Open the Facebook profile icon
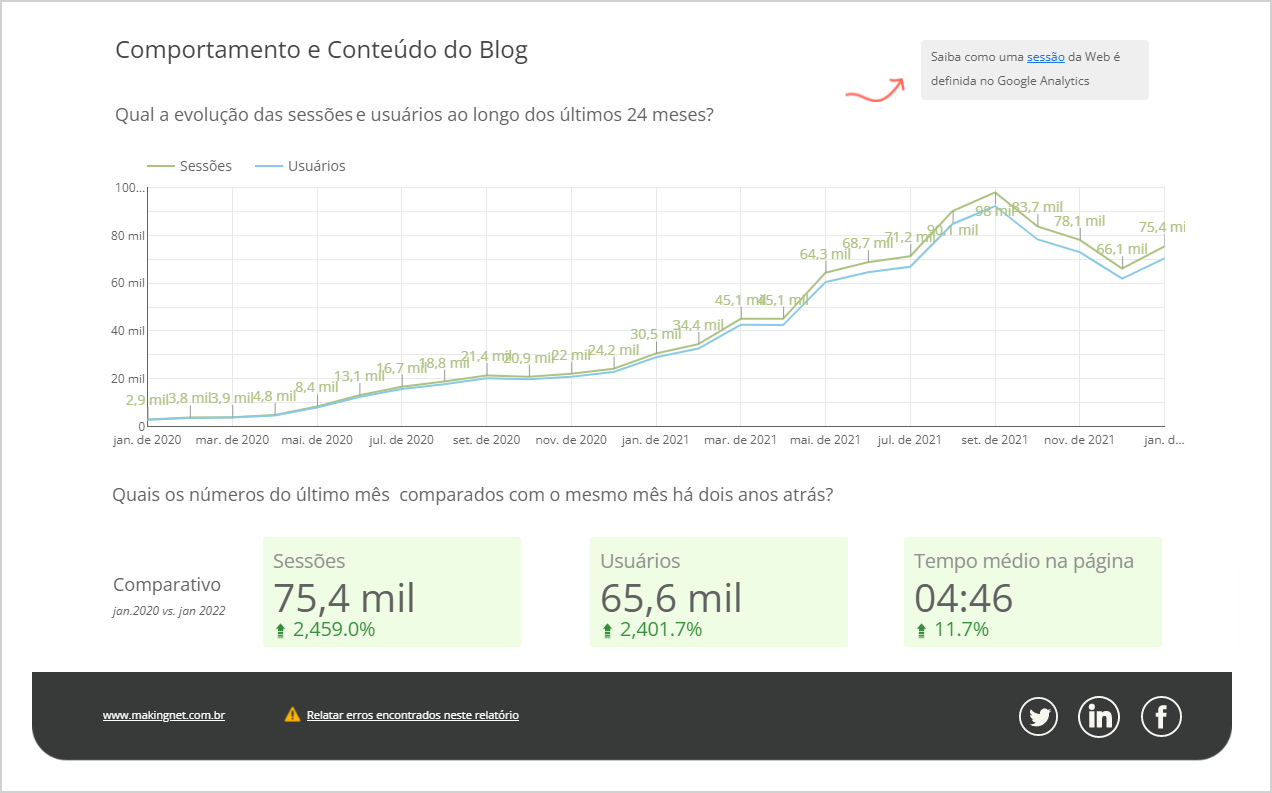 tap(1161, 716)
